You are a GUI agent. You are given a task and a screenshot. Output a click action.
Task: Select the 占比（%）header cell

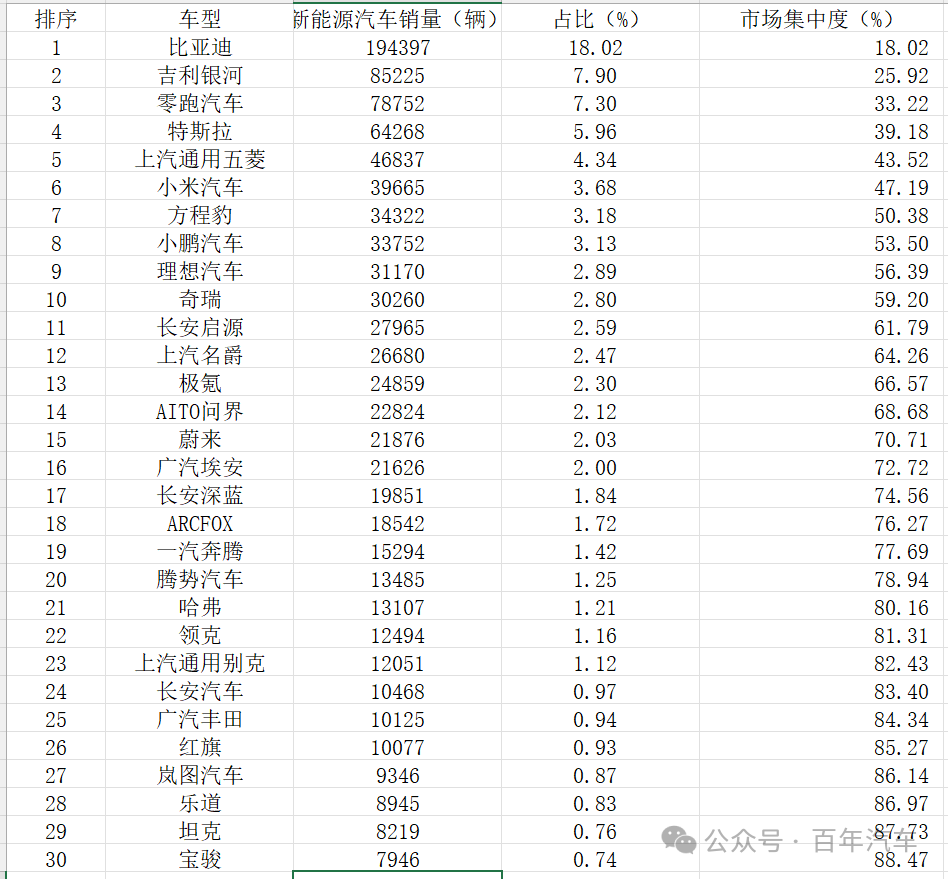[x=600, y=19]
